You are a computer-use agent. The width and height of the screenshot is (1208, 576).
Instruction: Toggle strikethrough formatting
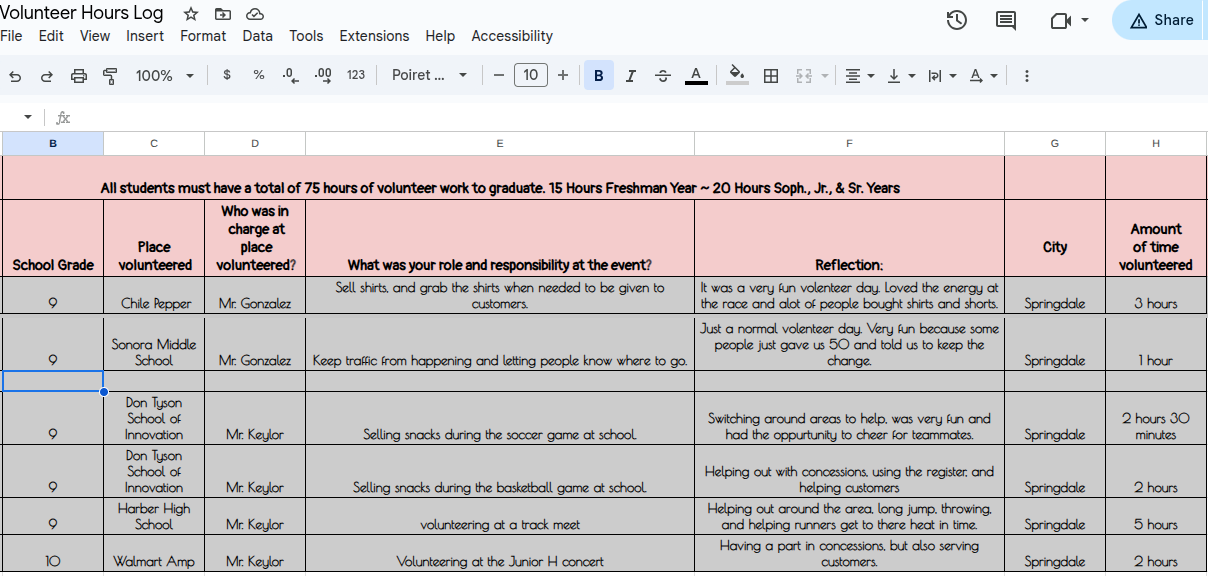pyautogui.click(x=663, y=75)
